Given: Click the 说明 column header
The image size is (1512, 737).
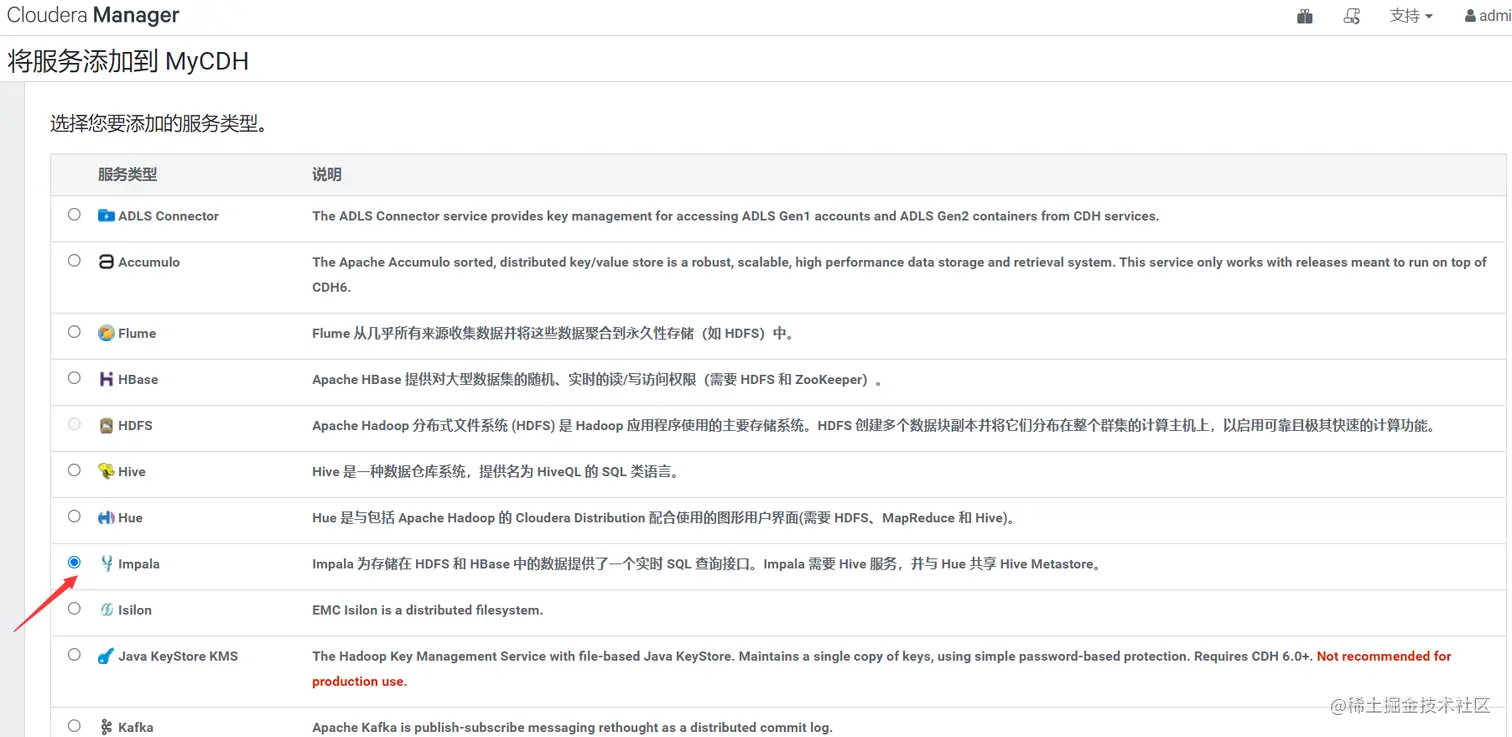Looking at the screenshot, I should coord(327,174).
